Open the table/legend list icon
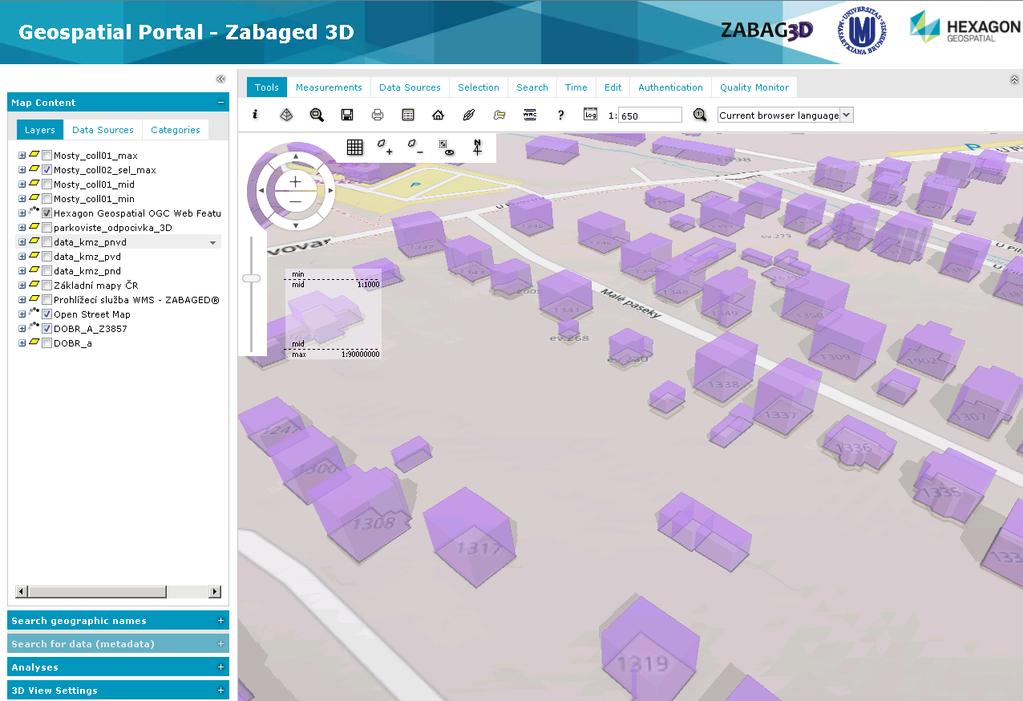1023x701 pixels. (408, 115)
